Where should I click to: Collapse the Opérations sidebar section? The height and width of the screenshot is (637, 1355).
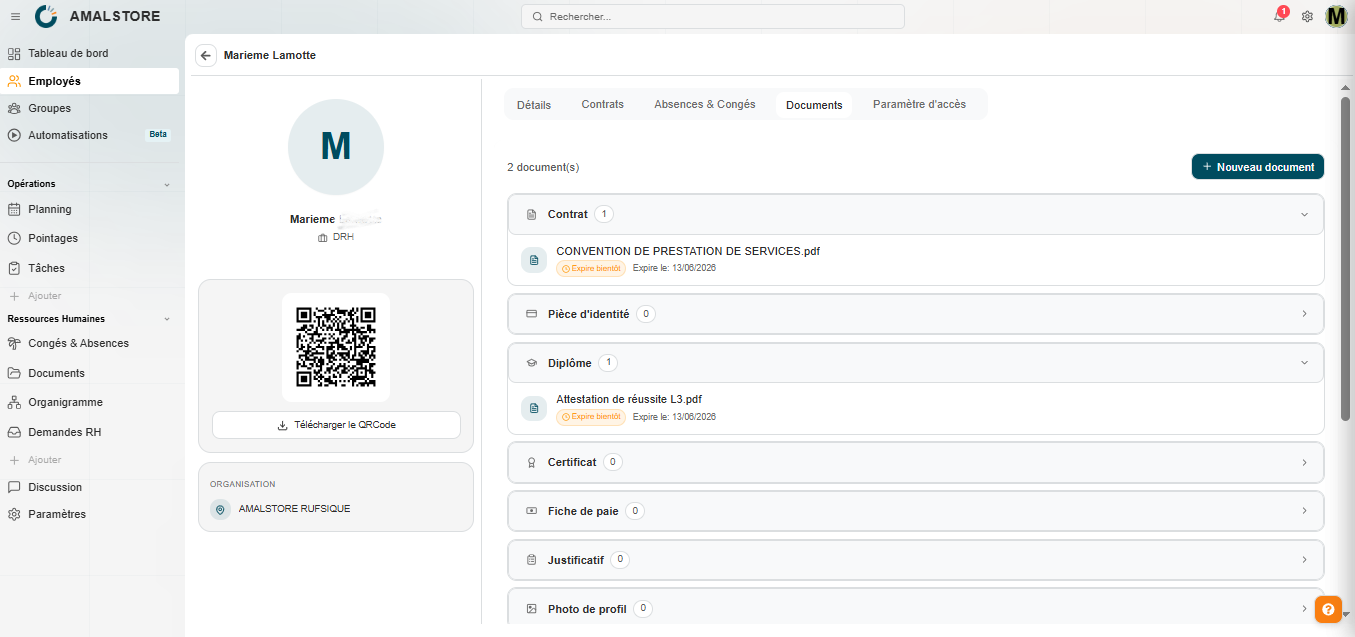167,184
